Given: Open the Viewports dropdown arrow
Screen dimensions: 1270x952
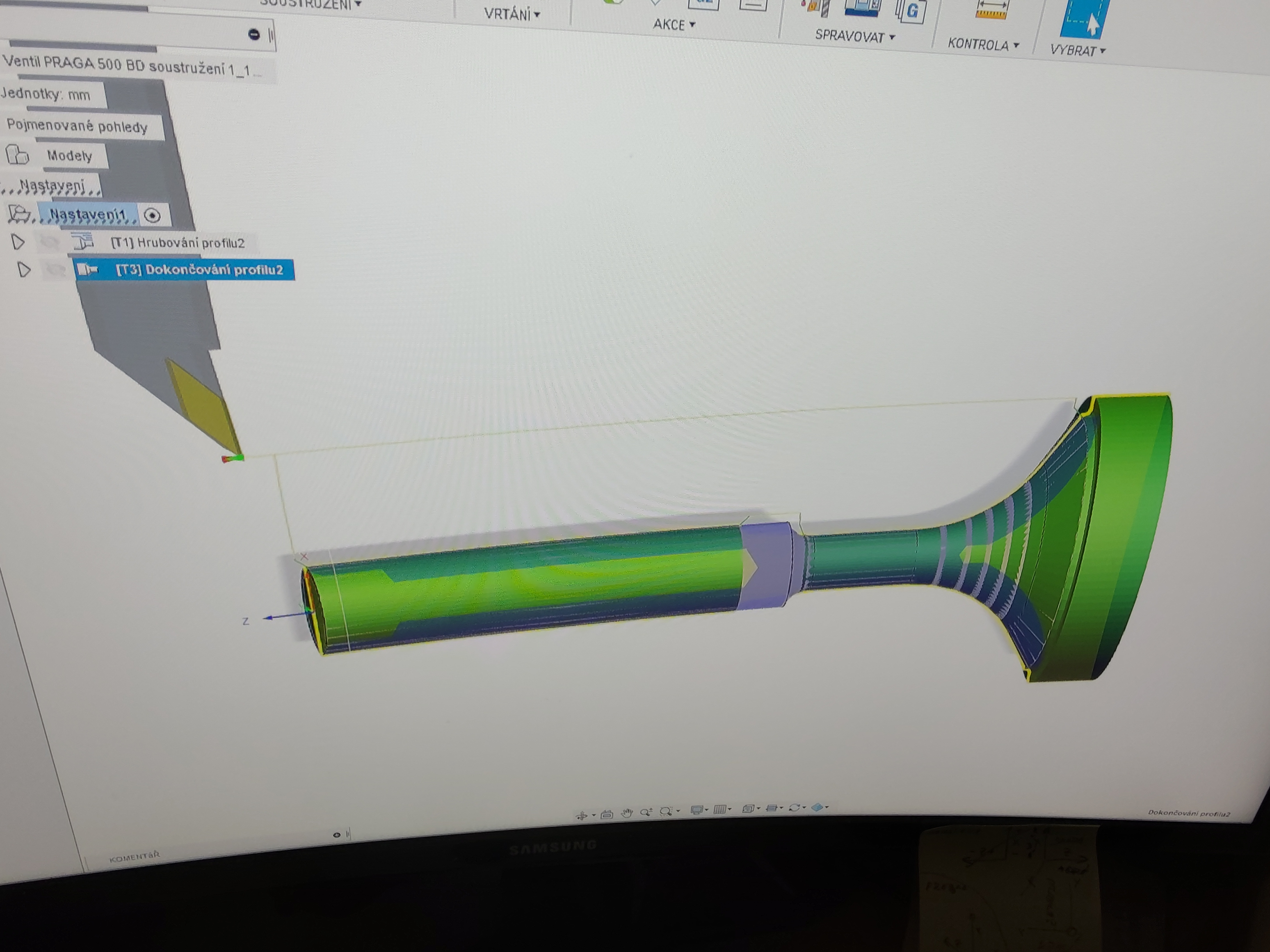Looking at the screenshot, I should (758, 808).
